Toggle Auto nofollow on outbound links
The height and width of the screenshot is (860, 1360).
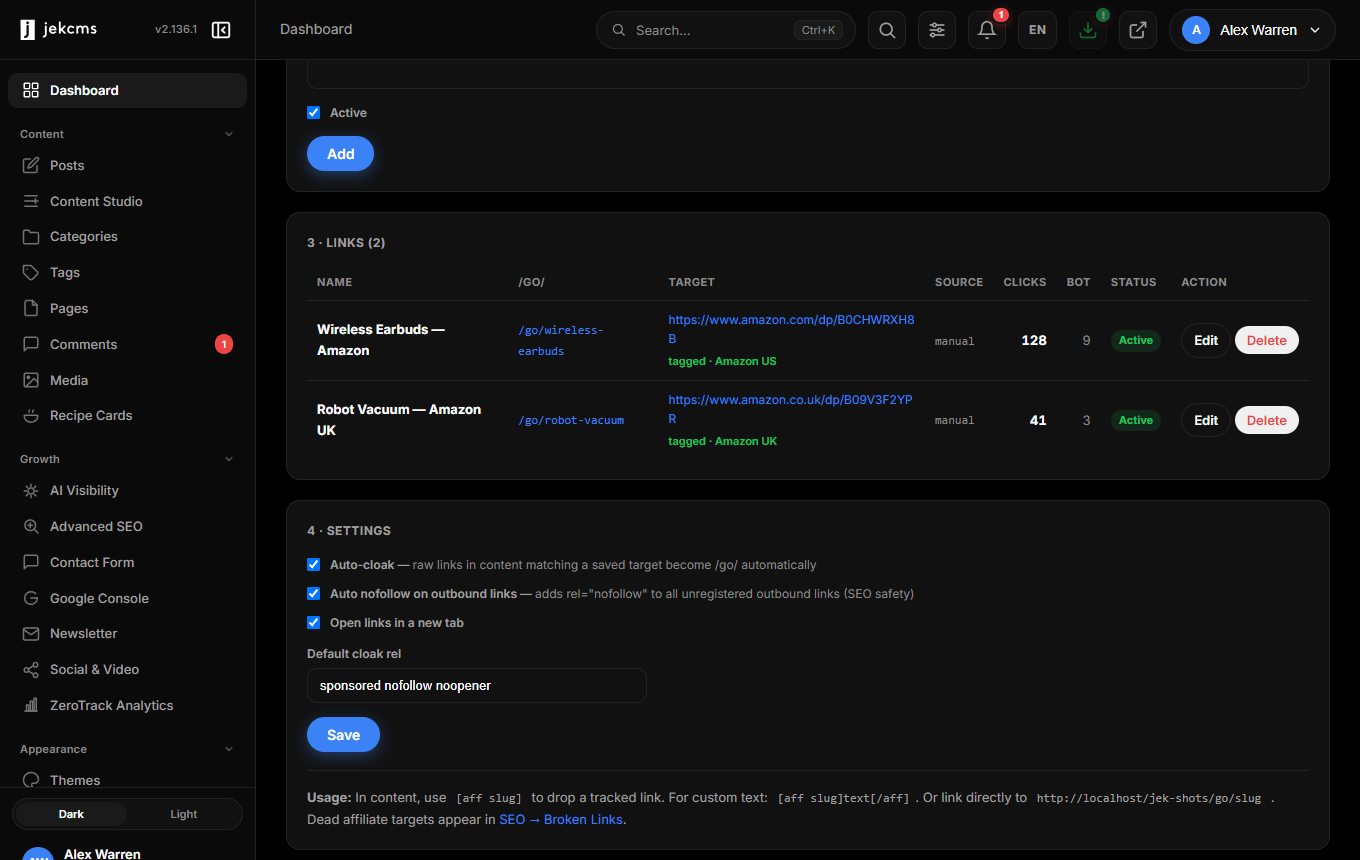click(314, 594)
